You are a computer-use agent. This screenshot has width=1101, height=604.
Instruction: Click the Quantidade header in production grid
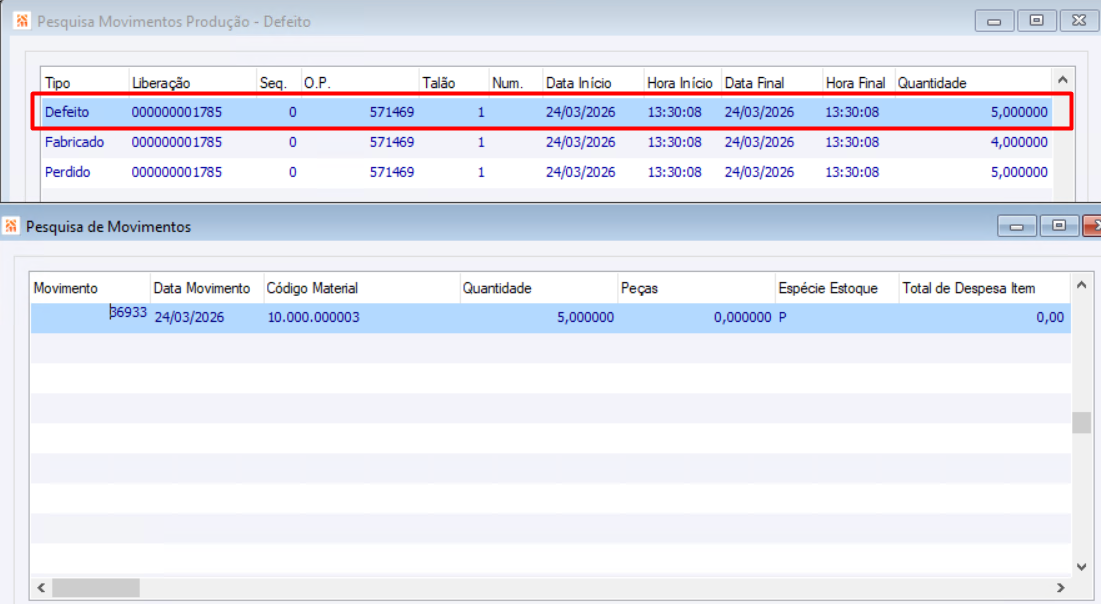973,83
